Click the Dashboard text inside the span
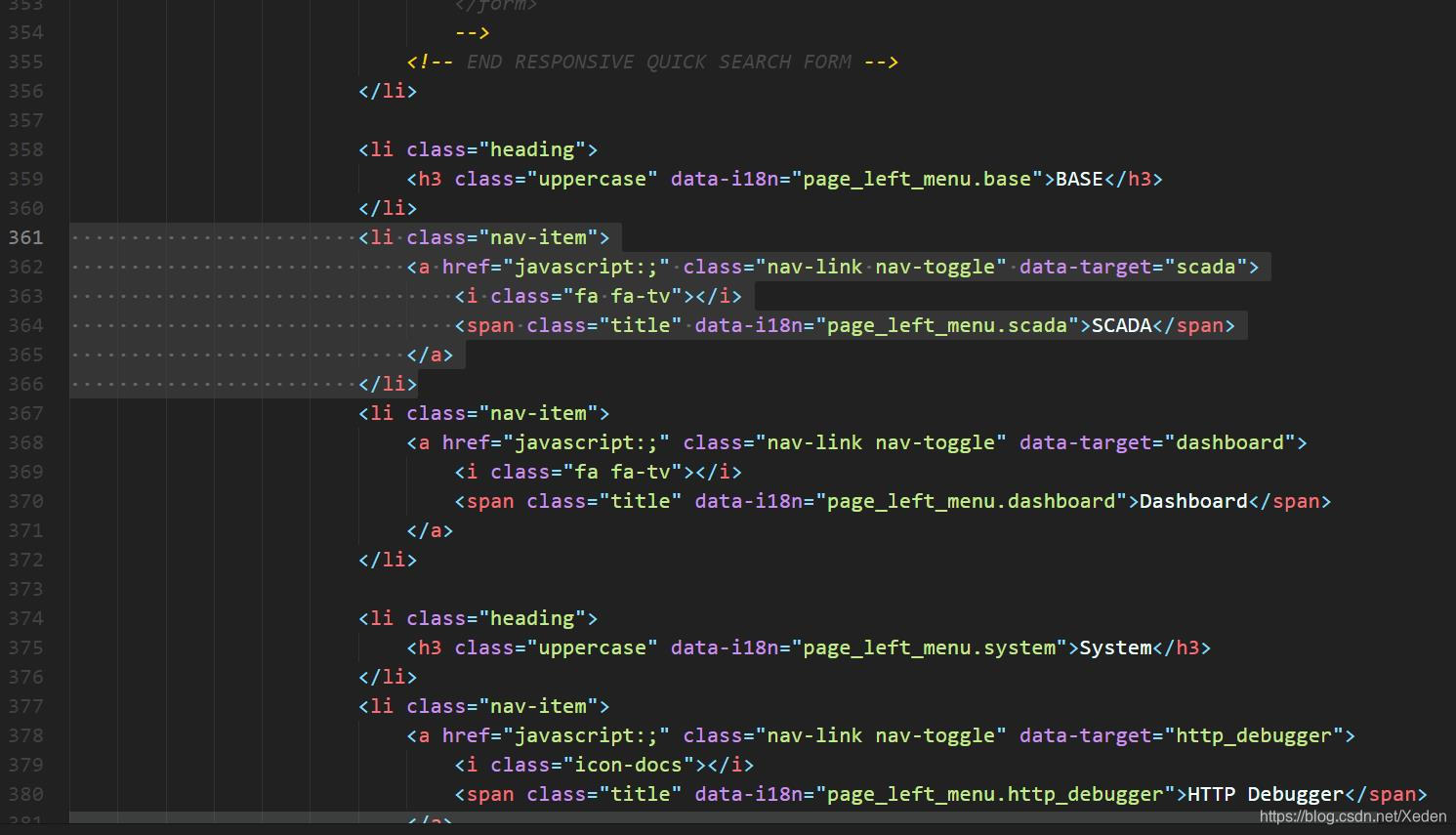 1193,501
